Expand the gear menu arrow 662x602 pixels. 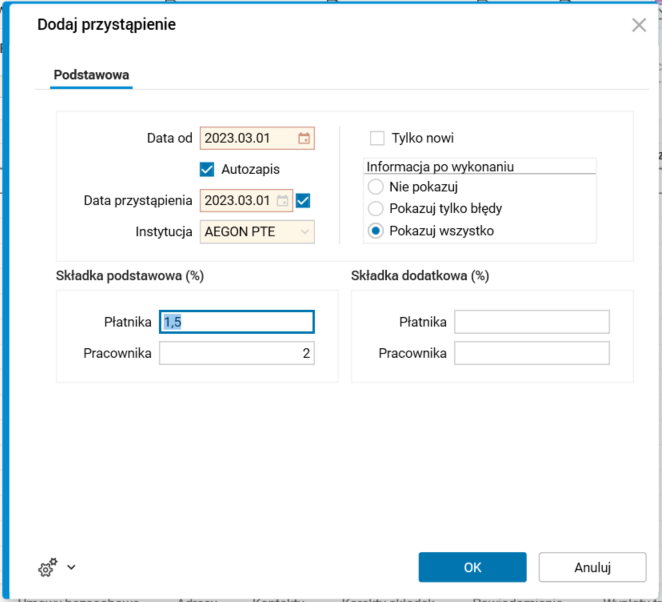click(71, 568)
